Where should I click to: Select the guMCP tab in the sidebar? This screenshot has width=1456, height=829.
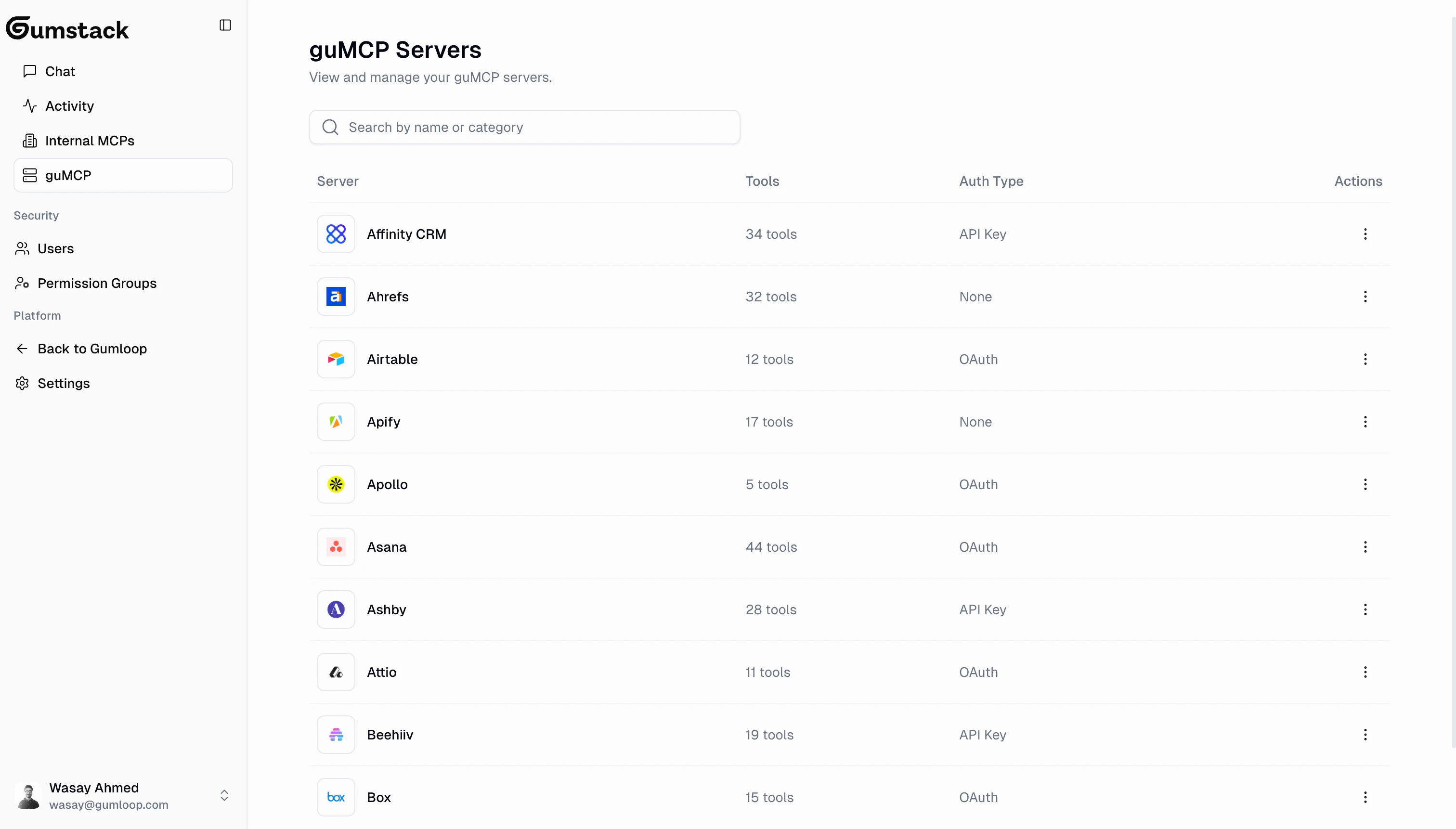click(68, 175)
